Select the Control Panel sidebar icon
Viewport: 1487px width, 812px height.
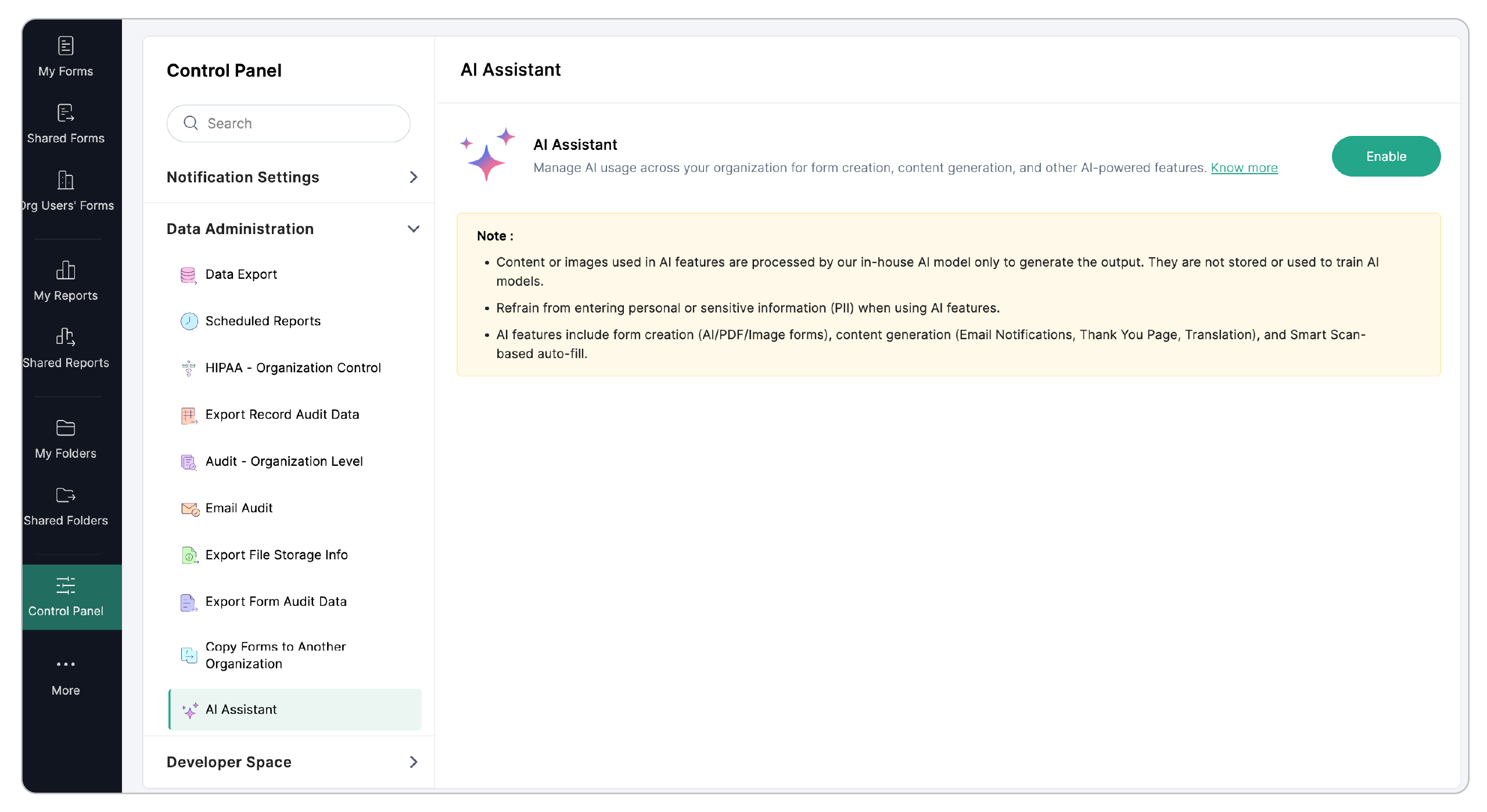click(x=66, y=585)
